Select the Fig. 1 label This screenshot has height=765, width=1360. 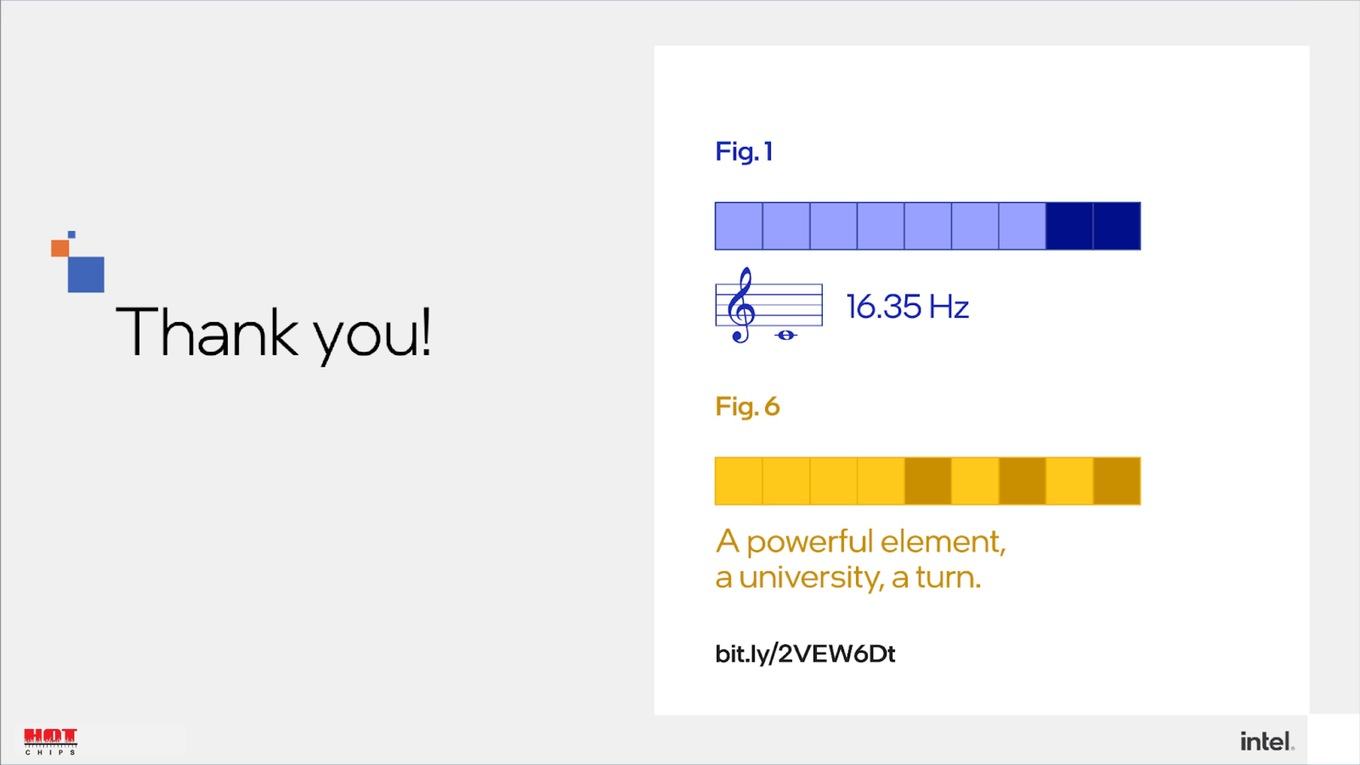click(744, 152)
